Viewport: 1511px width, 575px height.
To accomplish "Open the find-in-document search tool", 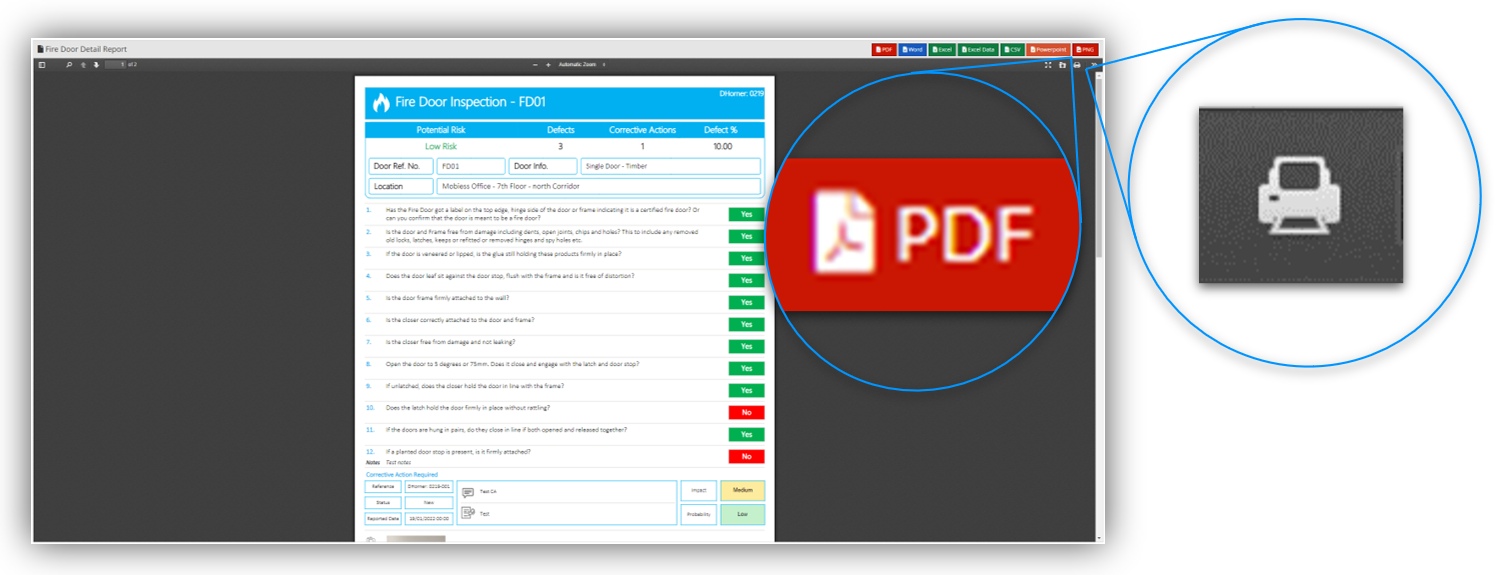I will [69, 65].
